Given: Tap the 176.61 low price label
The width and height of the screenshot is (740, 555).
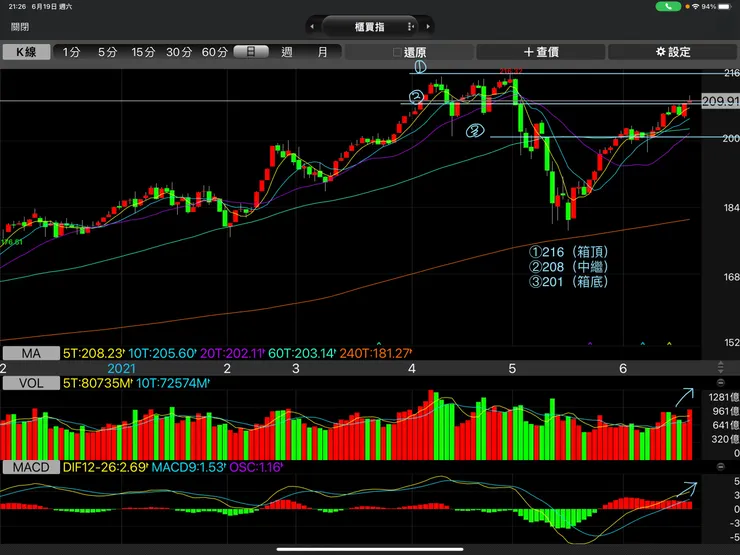Looking at the screenshot, I should coord(12,242).
